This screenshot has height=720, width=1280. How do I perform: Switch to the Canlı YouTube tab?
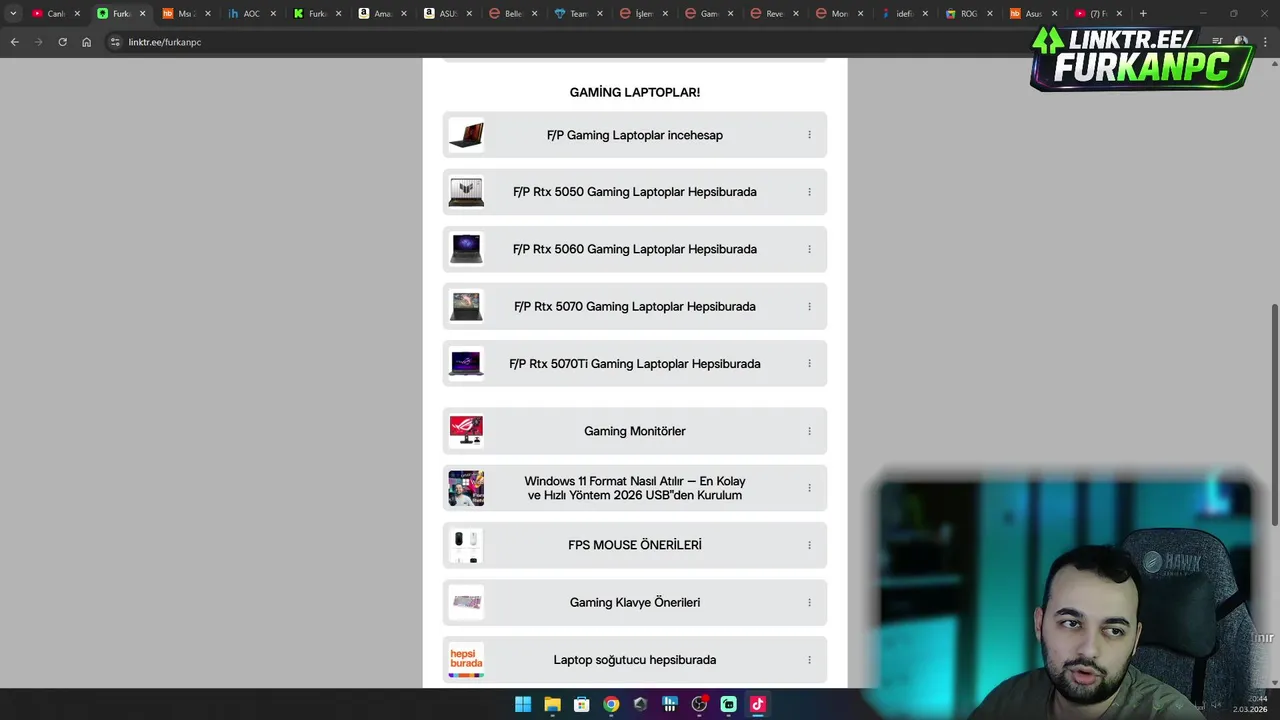pos(56,14)
